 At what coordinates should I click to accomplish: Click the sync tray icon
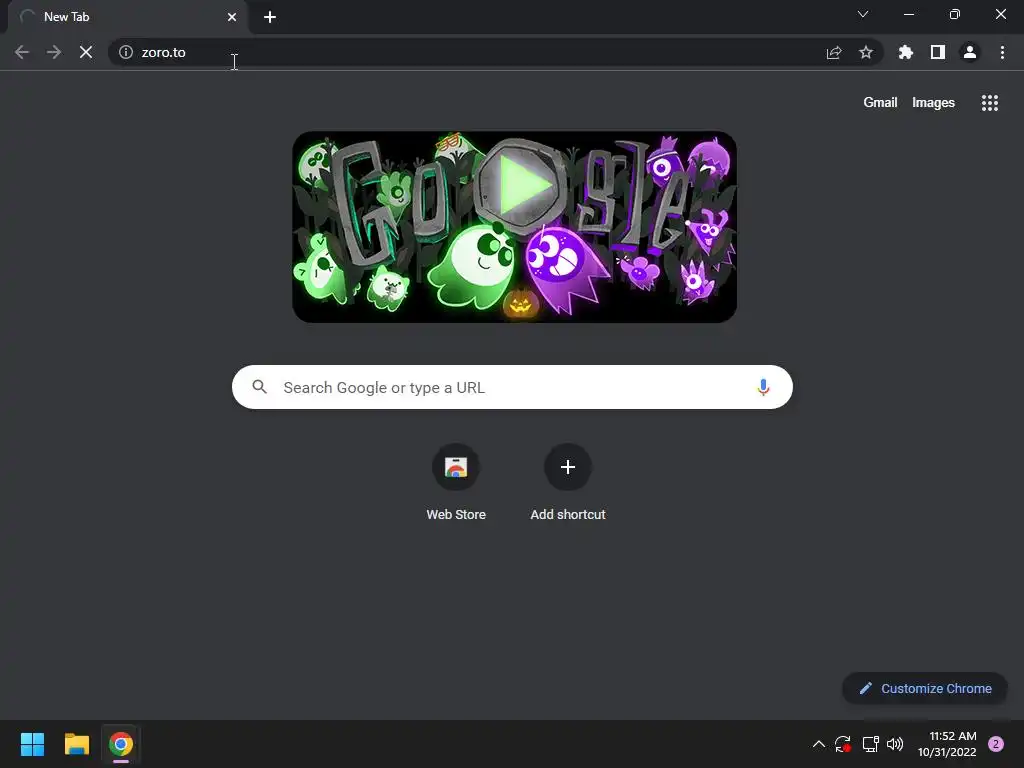click(x=842, y=744)
